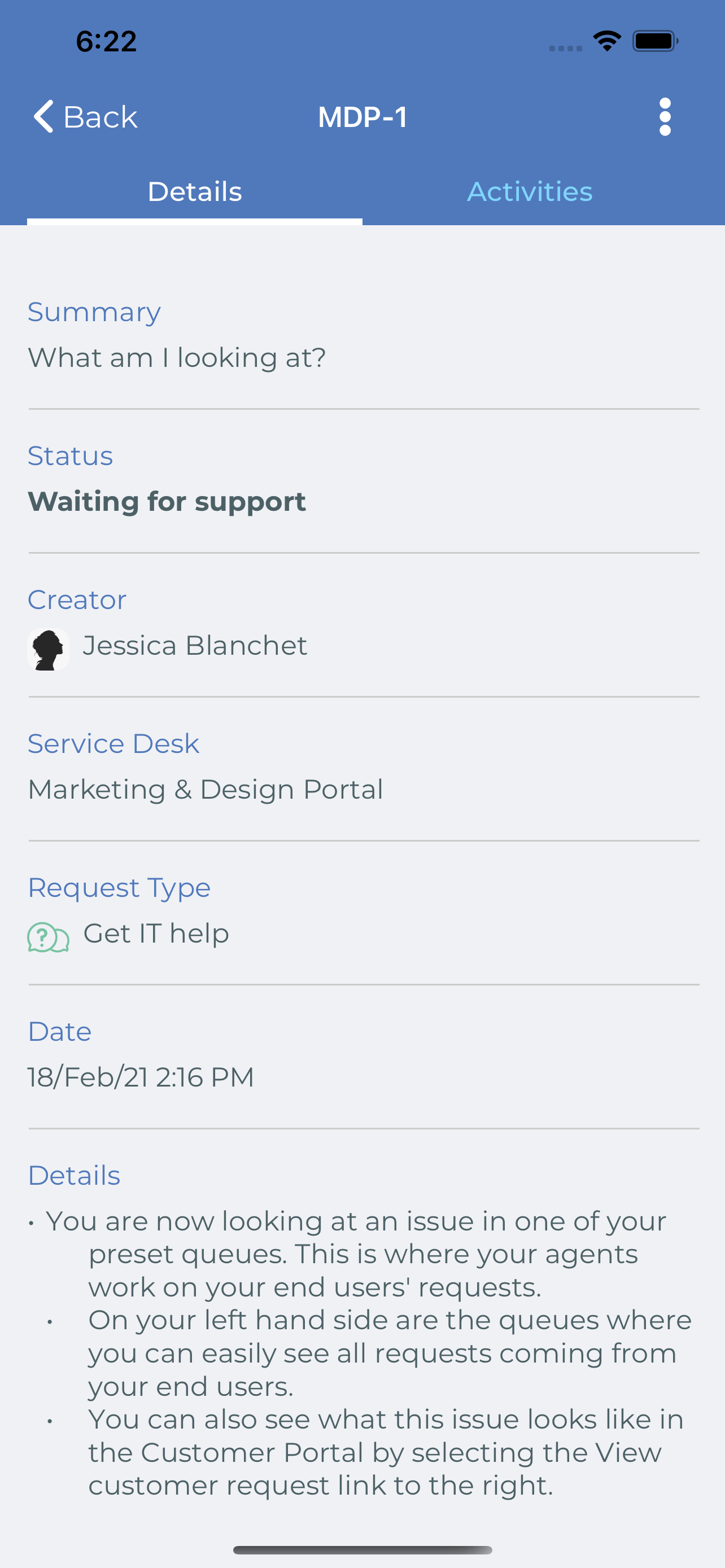The height and width of the screenshot is (1568, 725).
Task: Tap the Back chevron arrow icon
Action: pyautogui.click(x=43, y=116)
